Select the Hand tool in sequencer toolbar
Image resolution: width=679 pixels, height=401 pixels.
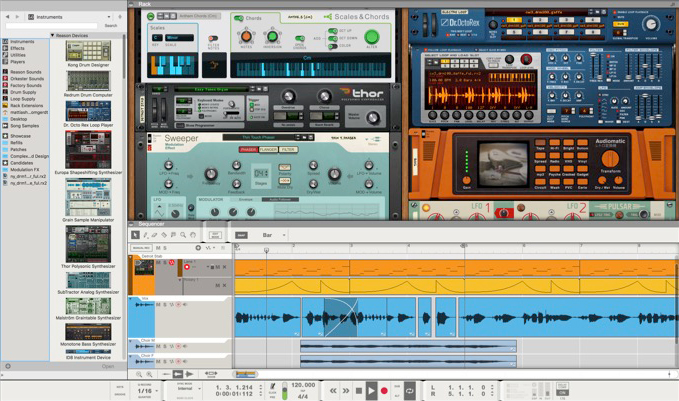coord(193,235)
